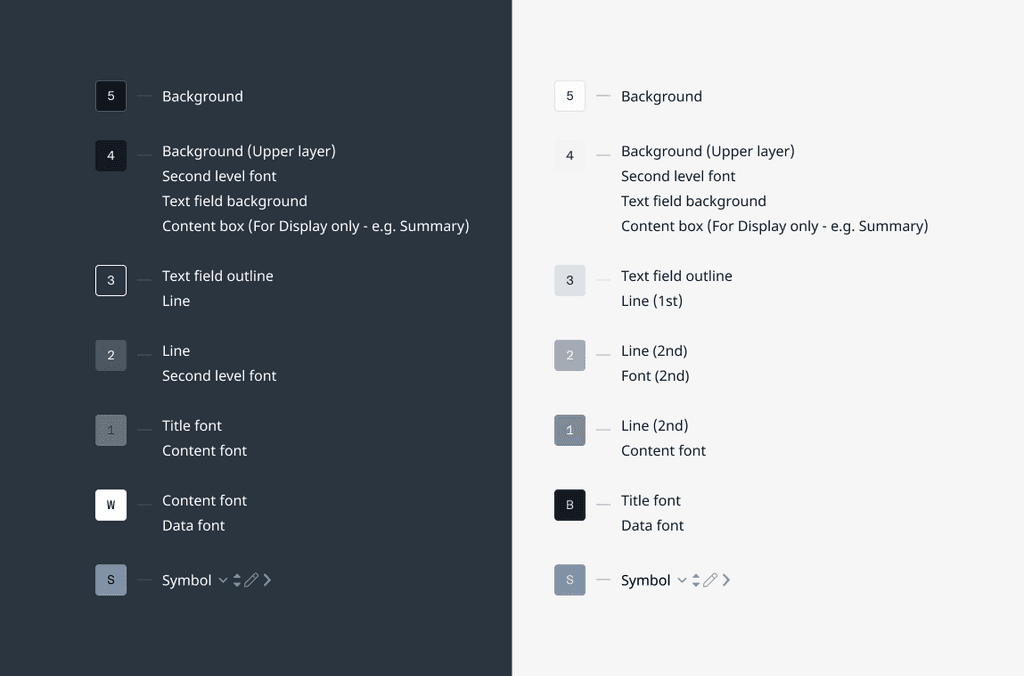Click the pencil edit icon in the light panel
This screenshot has width=1024, height=676.
pyautogui.click(x=711, y=580)
